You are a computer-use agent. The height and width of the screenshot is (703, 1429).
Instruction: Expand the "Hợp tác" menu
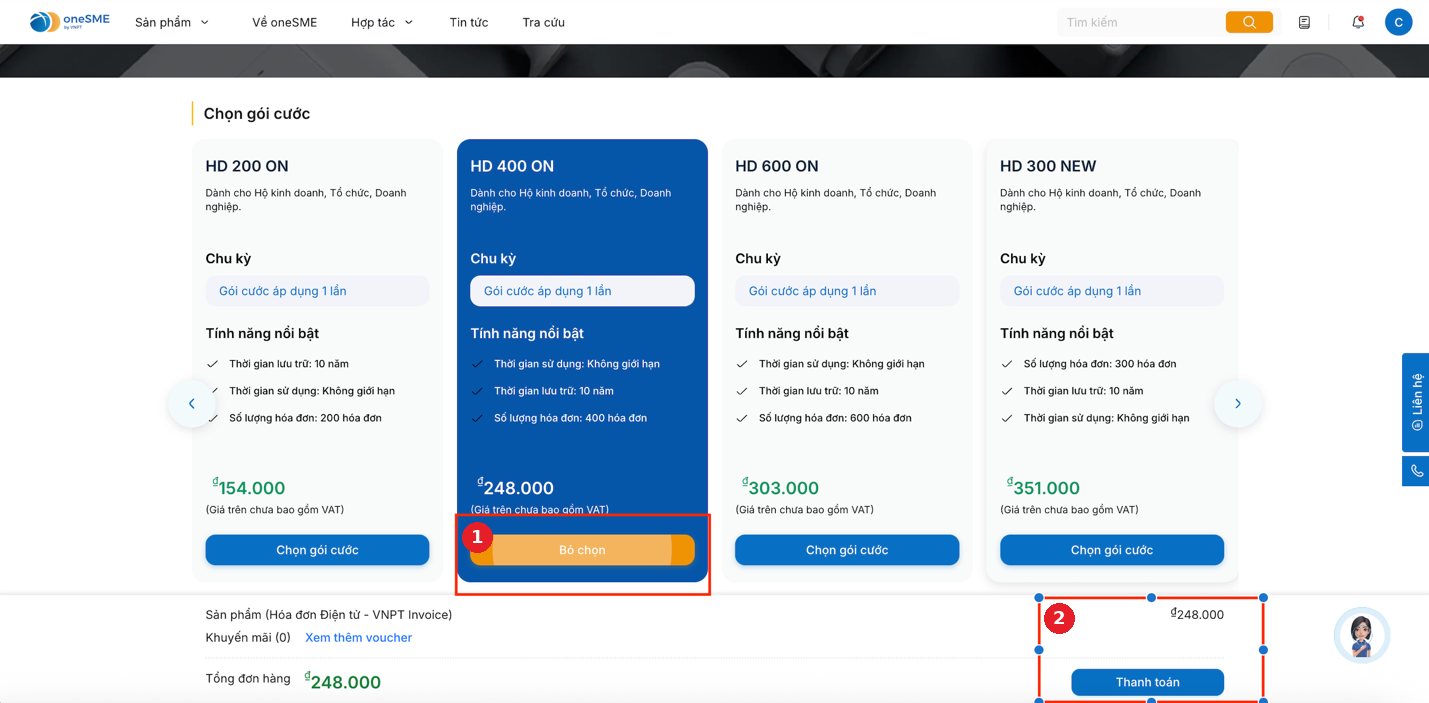tap(382, 22)
